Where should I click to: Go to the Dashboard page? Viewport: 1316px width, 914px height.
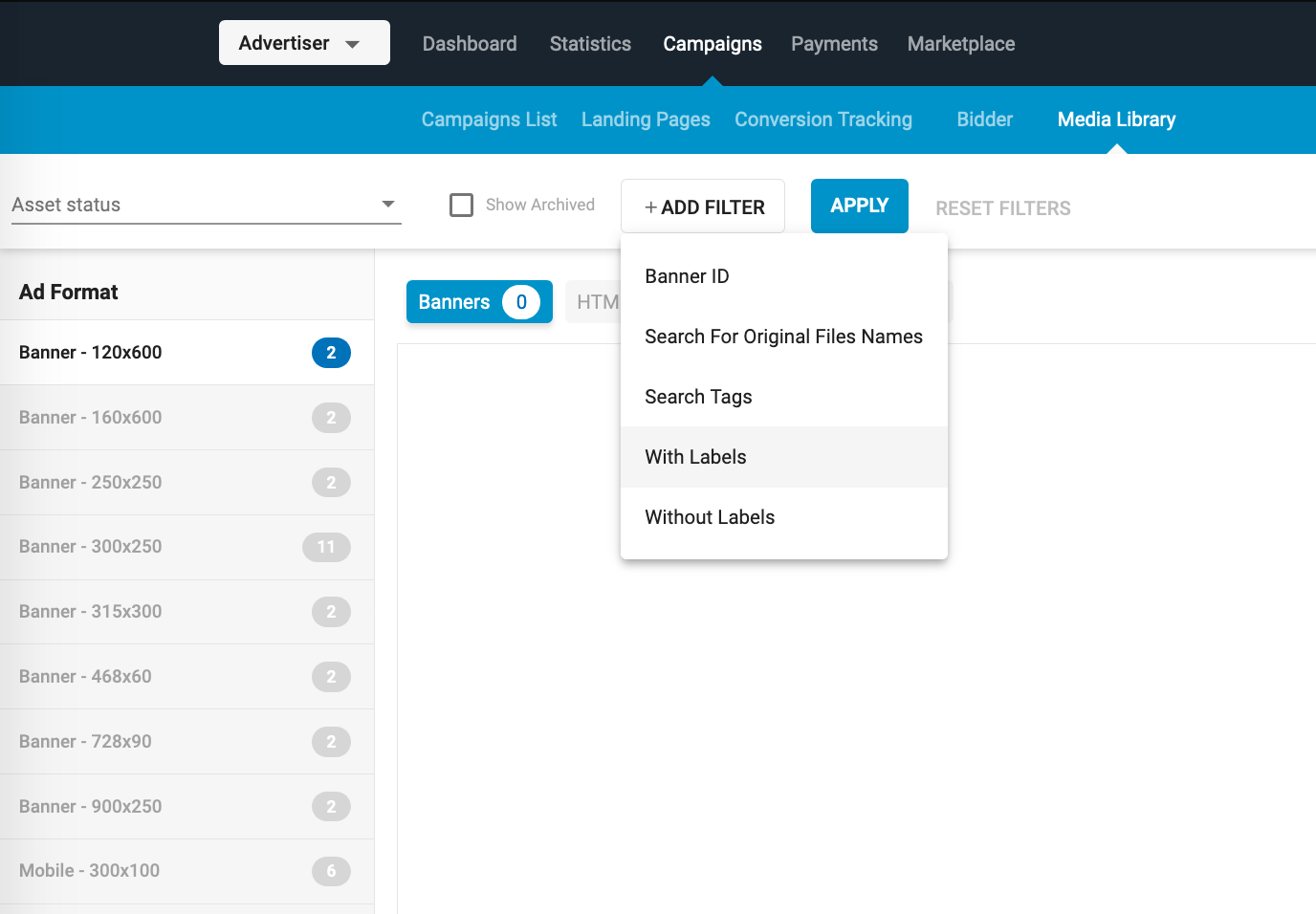point(470,44)
